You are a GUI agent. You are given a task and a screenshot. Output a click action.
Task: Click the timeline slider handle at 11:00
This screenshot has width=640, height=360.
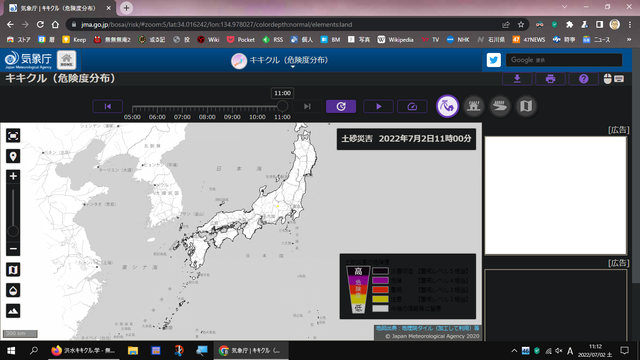282,107
